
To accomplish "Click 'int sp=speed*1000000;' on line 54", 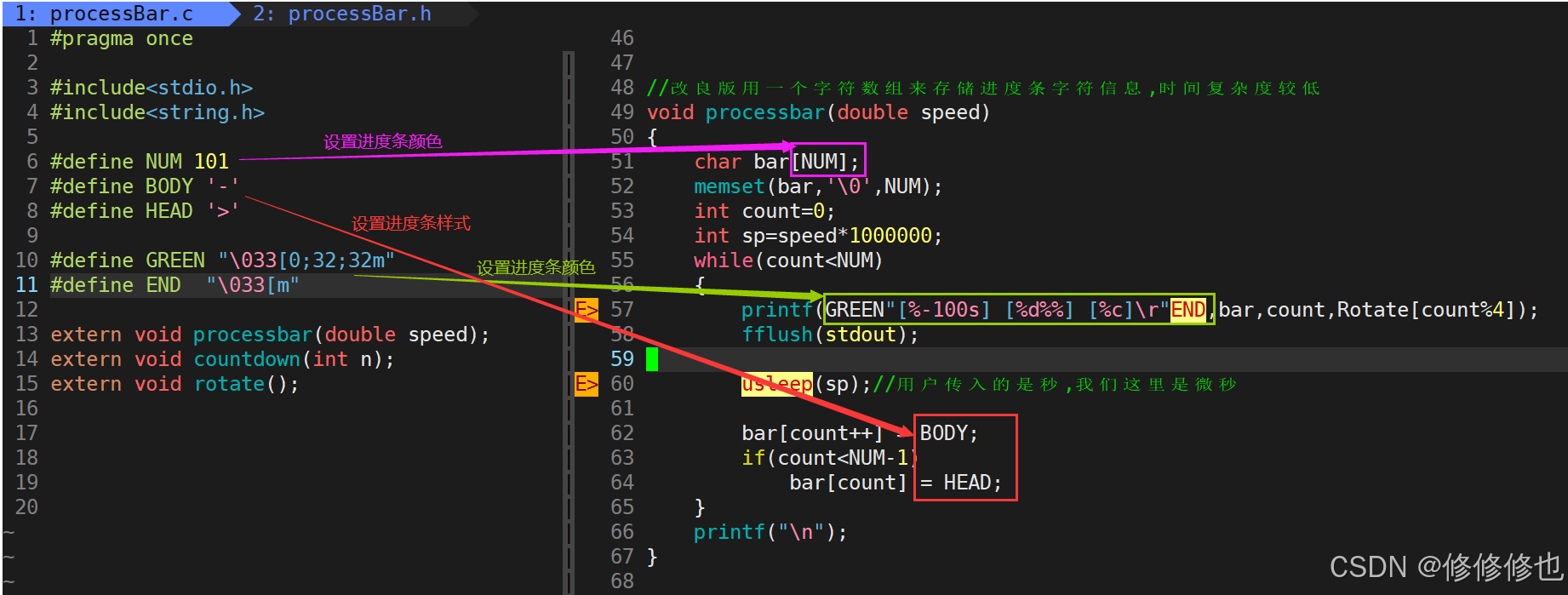I will point(818,236).
